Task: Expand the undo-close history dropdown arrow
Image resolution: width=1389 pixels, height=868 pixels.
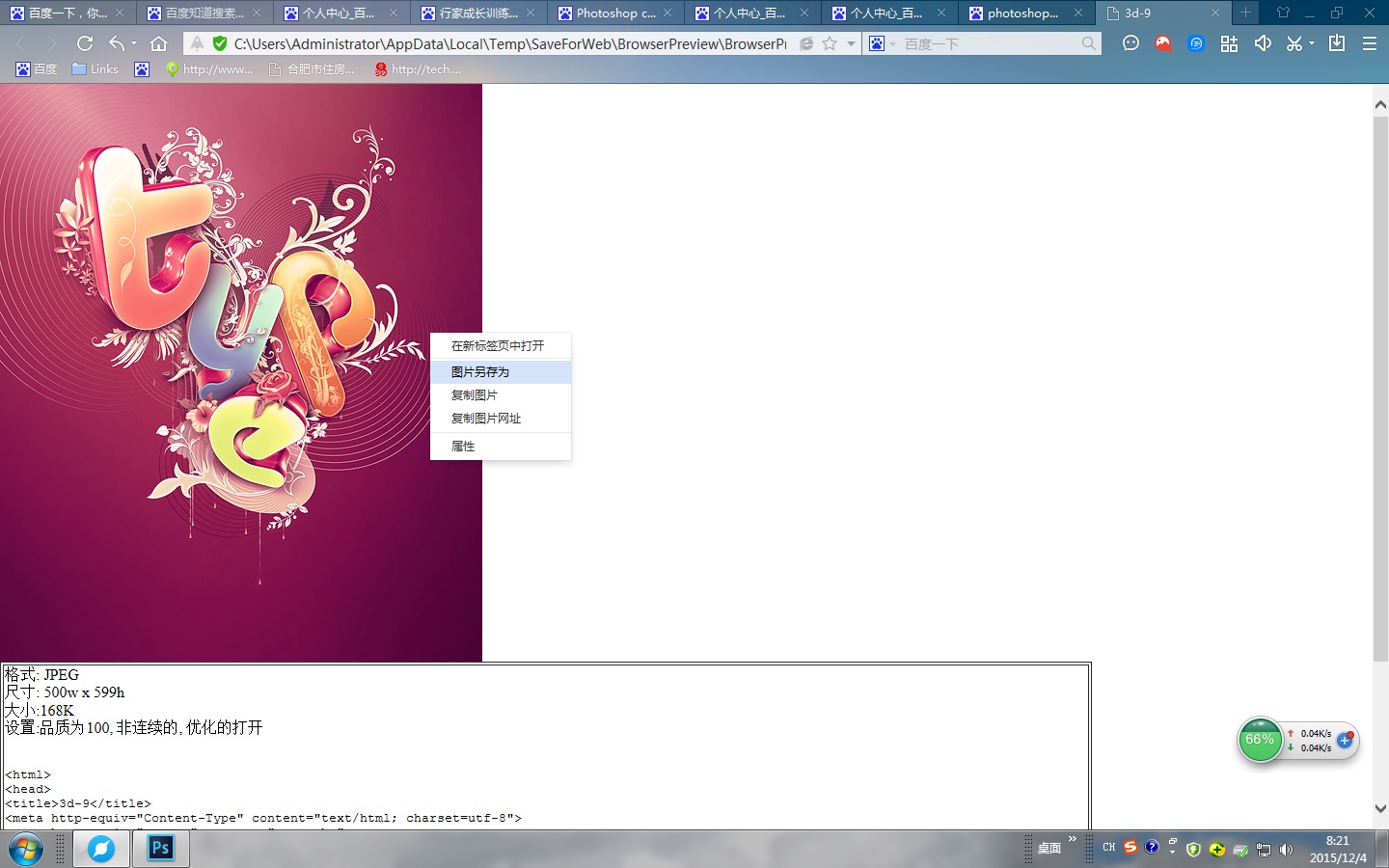Action: tap(134, 43)
